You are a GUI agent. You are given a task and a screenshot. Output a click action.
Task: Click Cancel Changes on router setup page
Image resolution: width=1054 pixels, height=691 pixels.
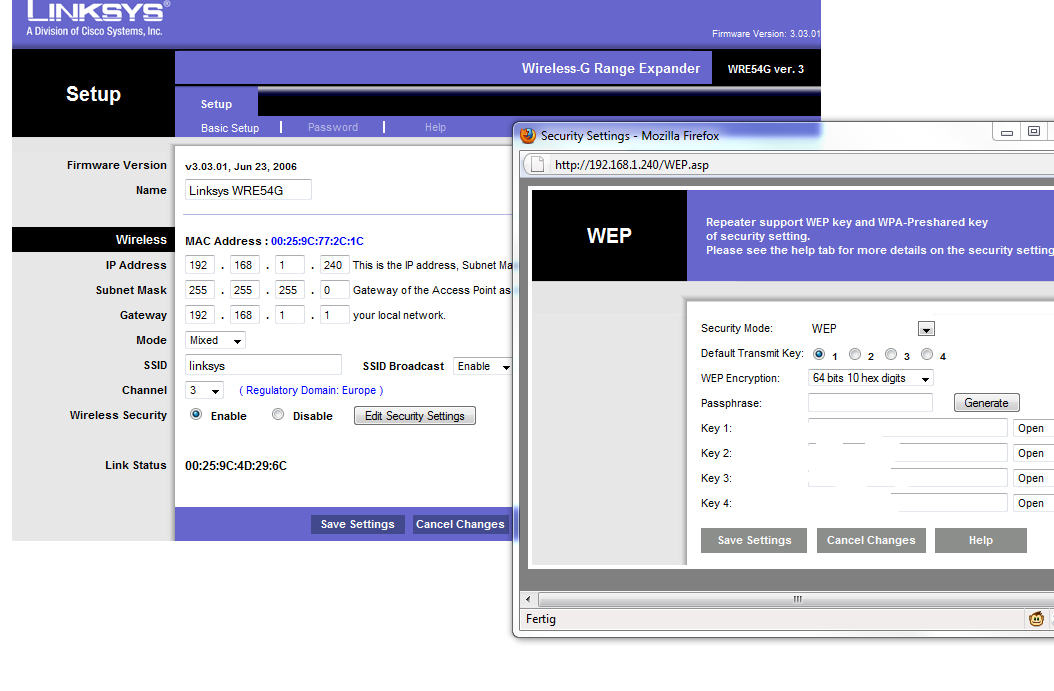pos(460,524)
